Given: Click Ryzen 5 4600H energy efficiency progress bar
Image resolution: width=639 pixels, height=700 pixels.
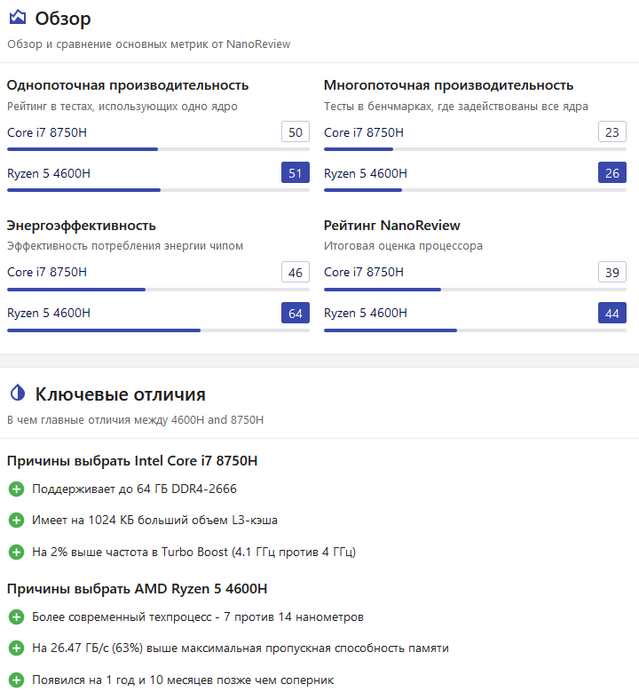Looking at the screenshot, I should (x=158, y=330).
